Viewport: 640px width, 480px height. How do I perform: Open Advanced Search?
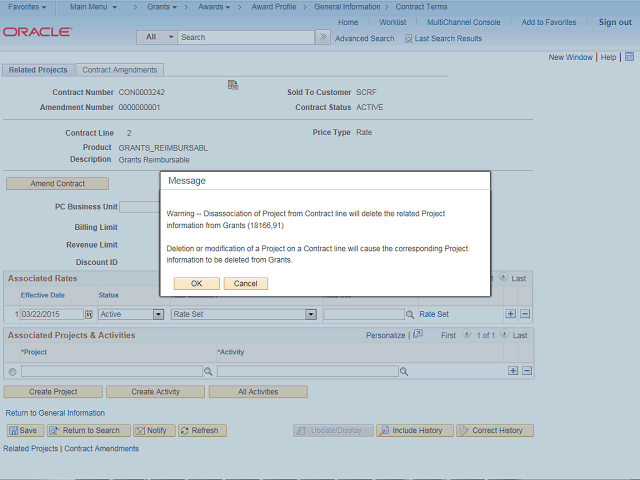364,38
